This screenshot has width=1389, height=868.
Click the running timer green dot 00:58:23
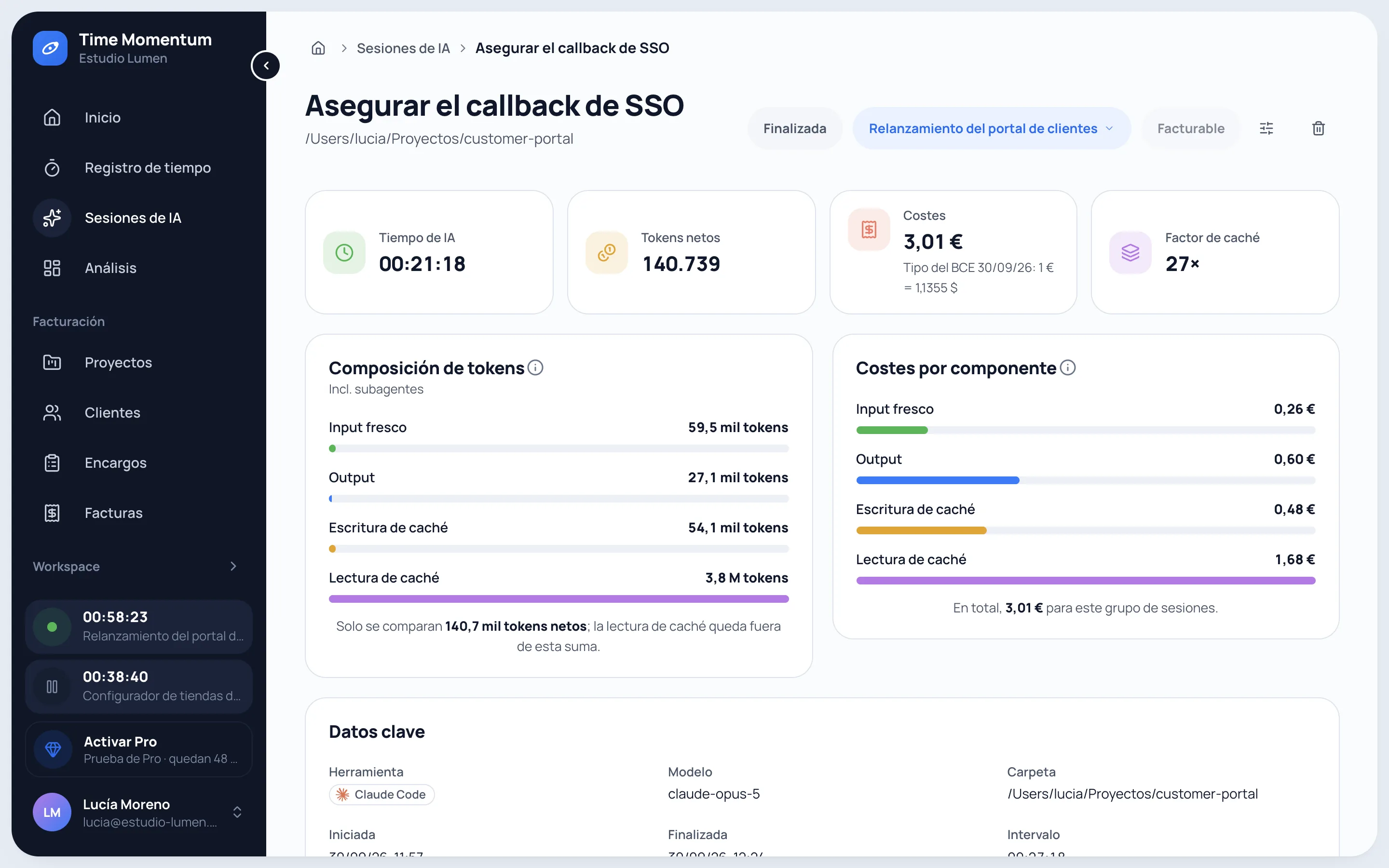[52, 627]
